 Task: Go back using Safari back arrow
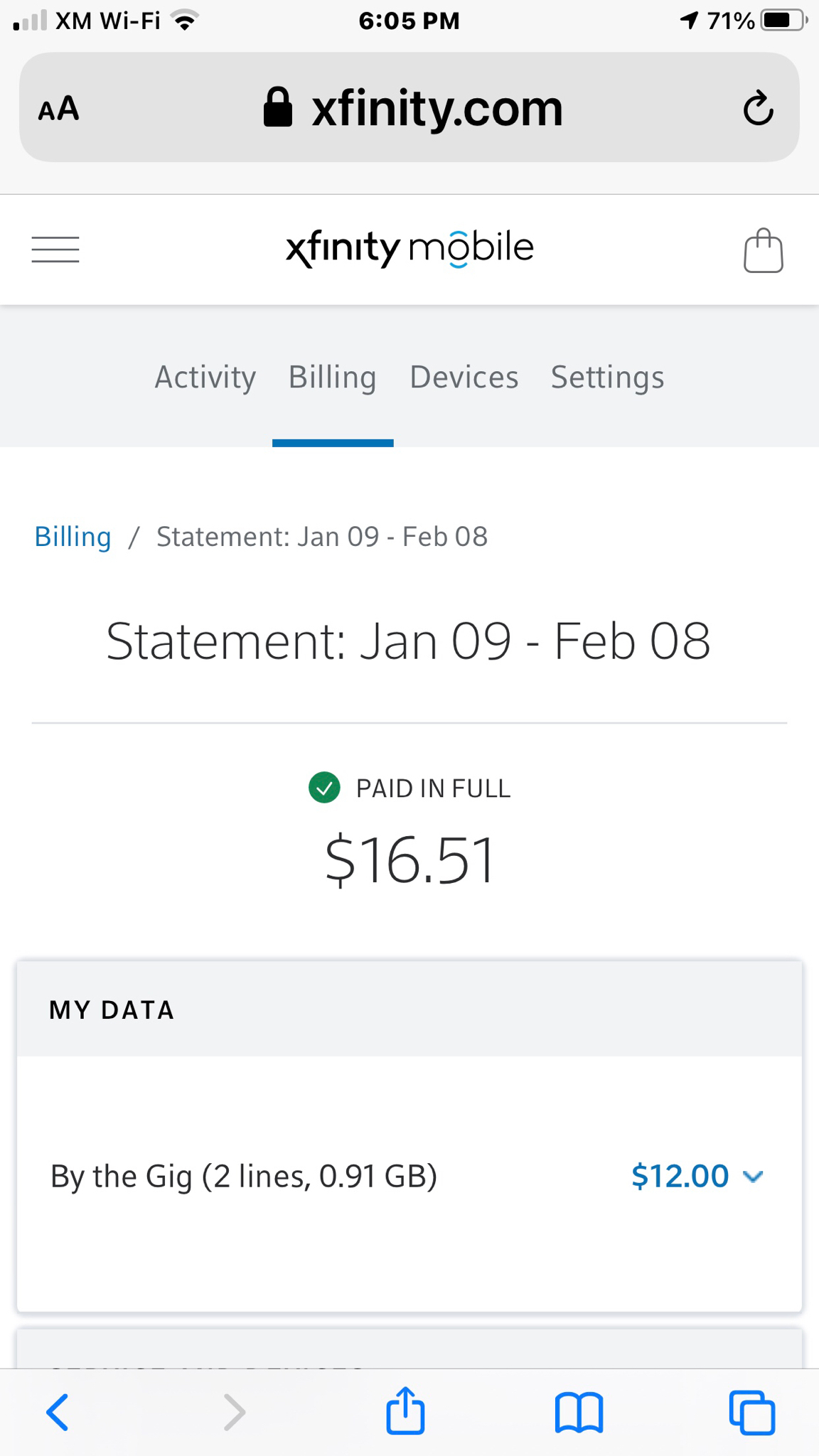pyautogui.click(x=58, y=1412)
